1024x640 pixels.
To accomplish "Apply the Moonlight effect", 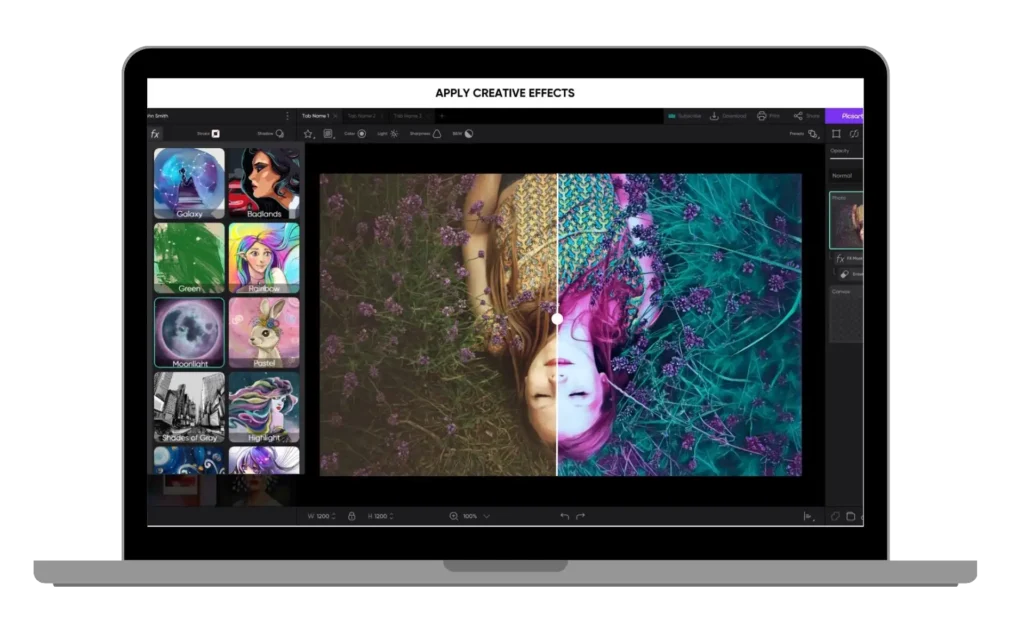I will tap(189, 332).
